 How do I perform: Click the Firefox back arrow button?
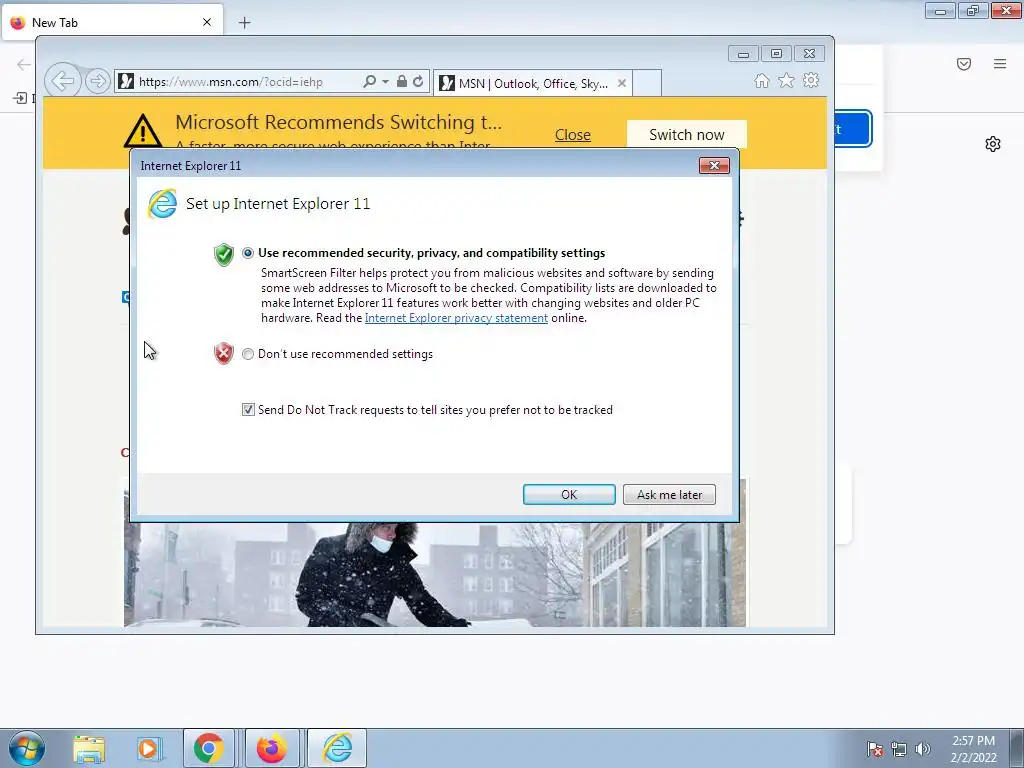coord(24,64)
